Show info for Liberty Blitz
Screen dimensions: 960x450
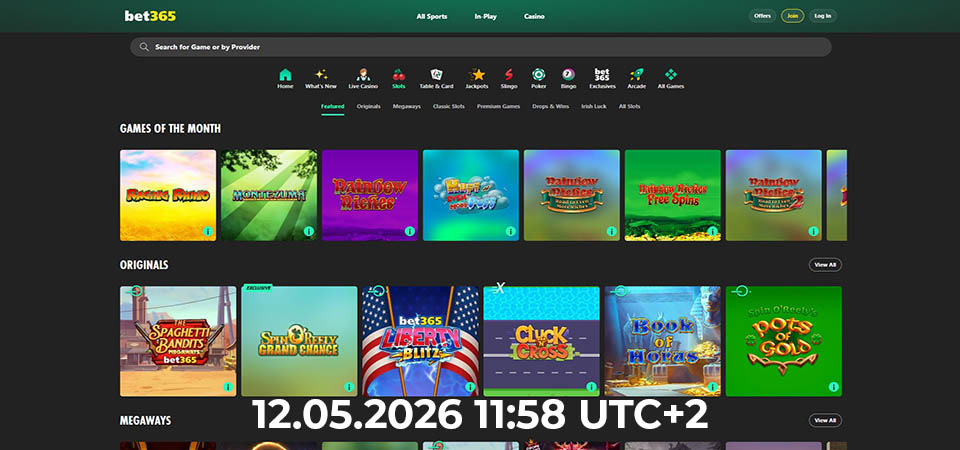click(470, 387)
